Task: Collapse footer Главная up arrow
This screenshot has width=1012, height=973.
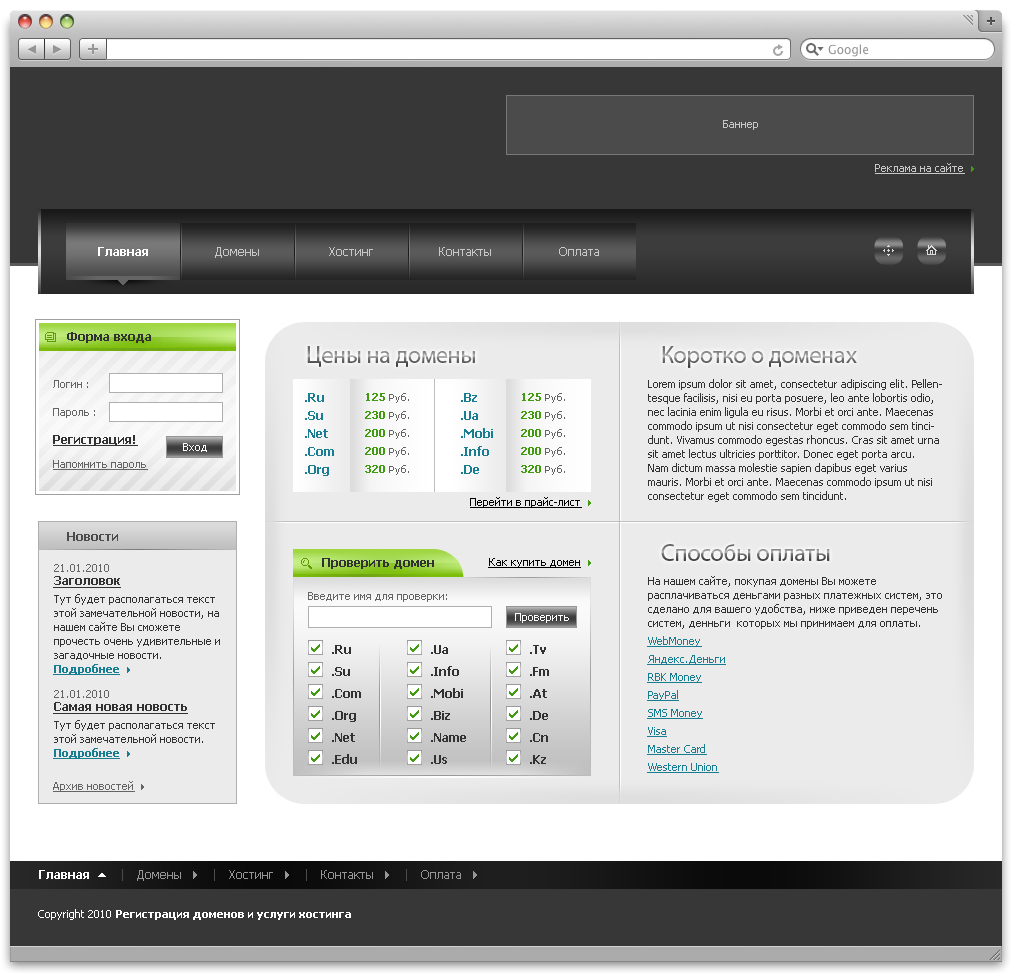Action: coord(102,876)
